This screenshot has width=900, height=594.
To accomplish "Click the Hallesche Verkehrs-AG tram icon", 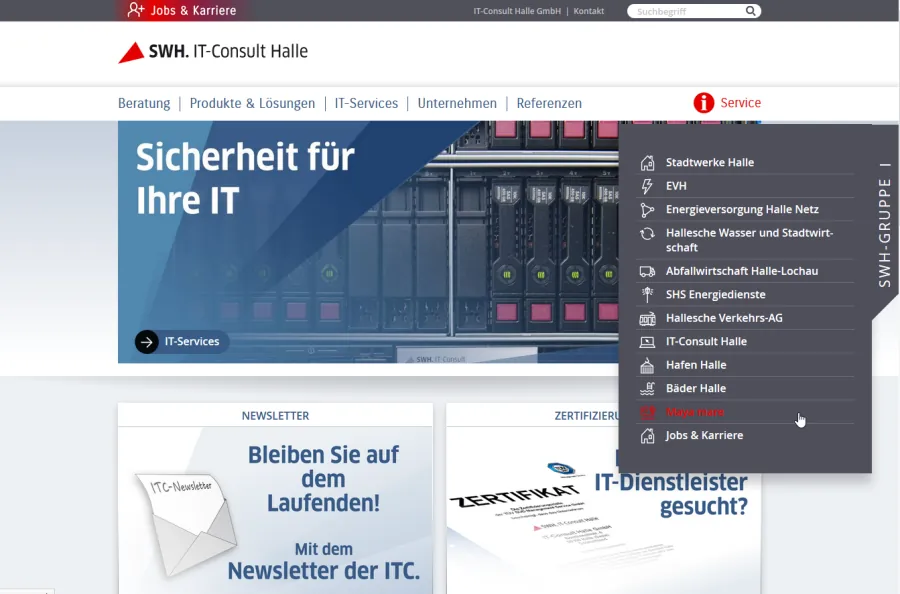I will [x=647, y=318].
